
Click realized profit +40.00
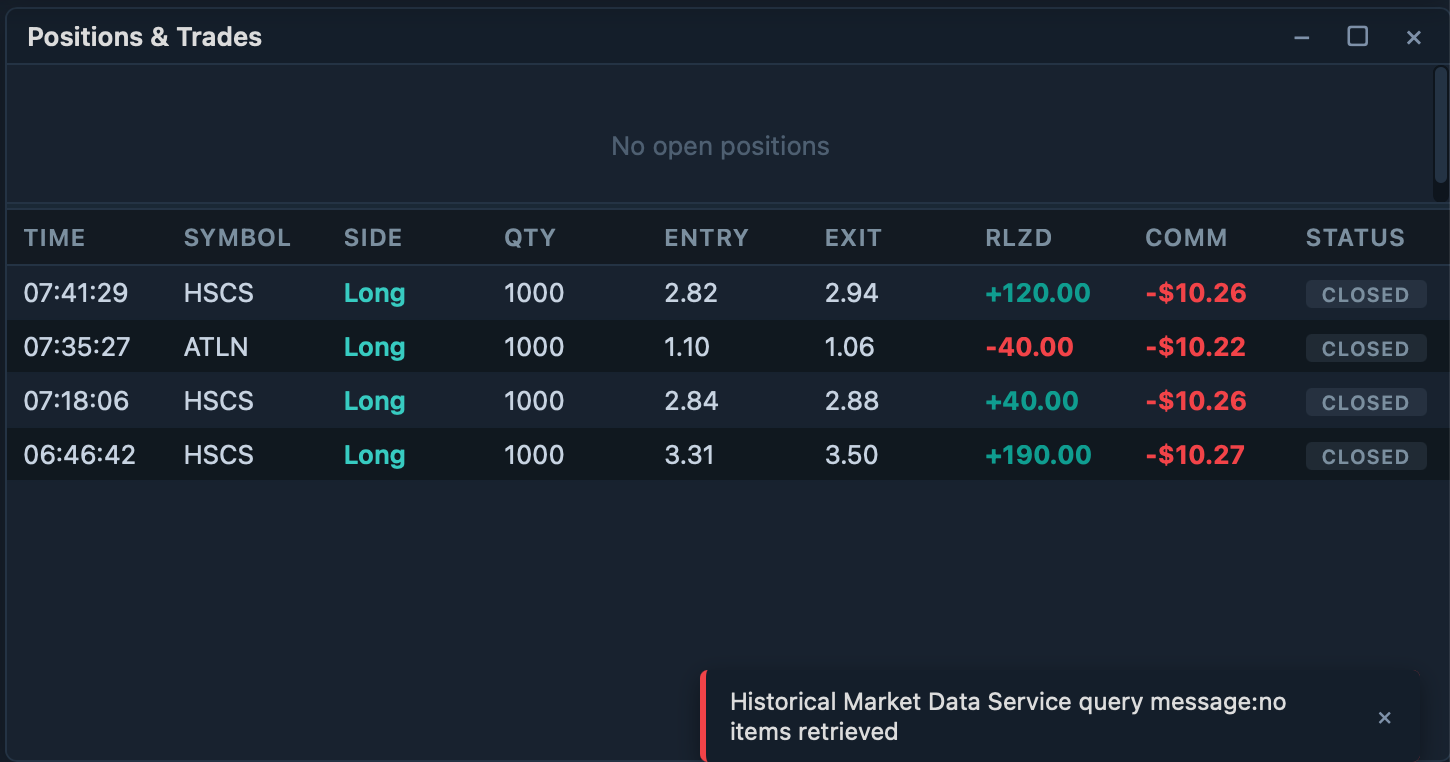(x=1032, y=401)
